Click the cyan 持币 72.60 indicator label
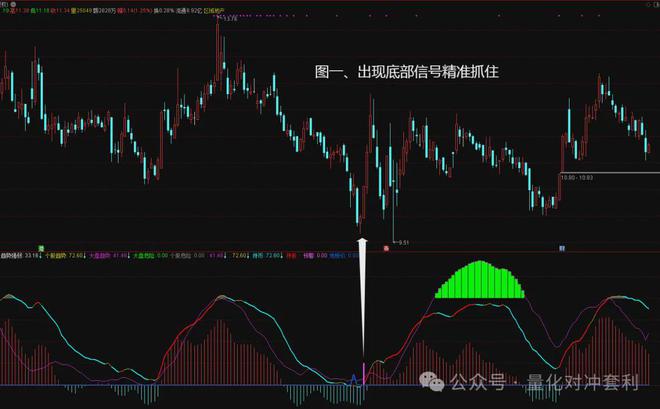The height and width of the screenshot is (409, 660). click(267, 255)
